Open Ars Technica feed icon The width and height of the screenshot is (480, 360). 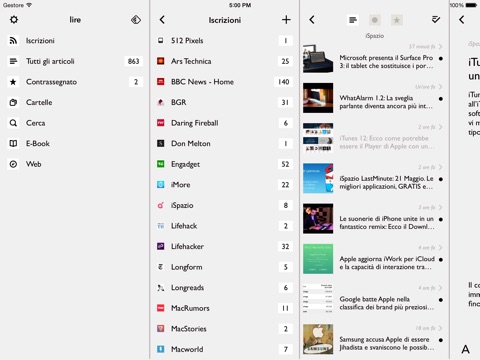(161, 61)
